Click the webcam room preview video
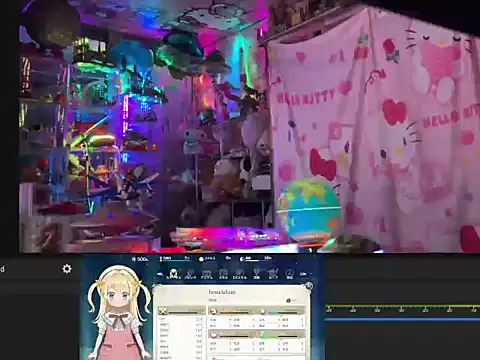This screenshot has width=480, height=360. click(x=249, y=126)
